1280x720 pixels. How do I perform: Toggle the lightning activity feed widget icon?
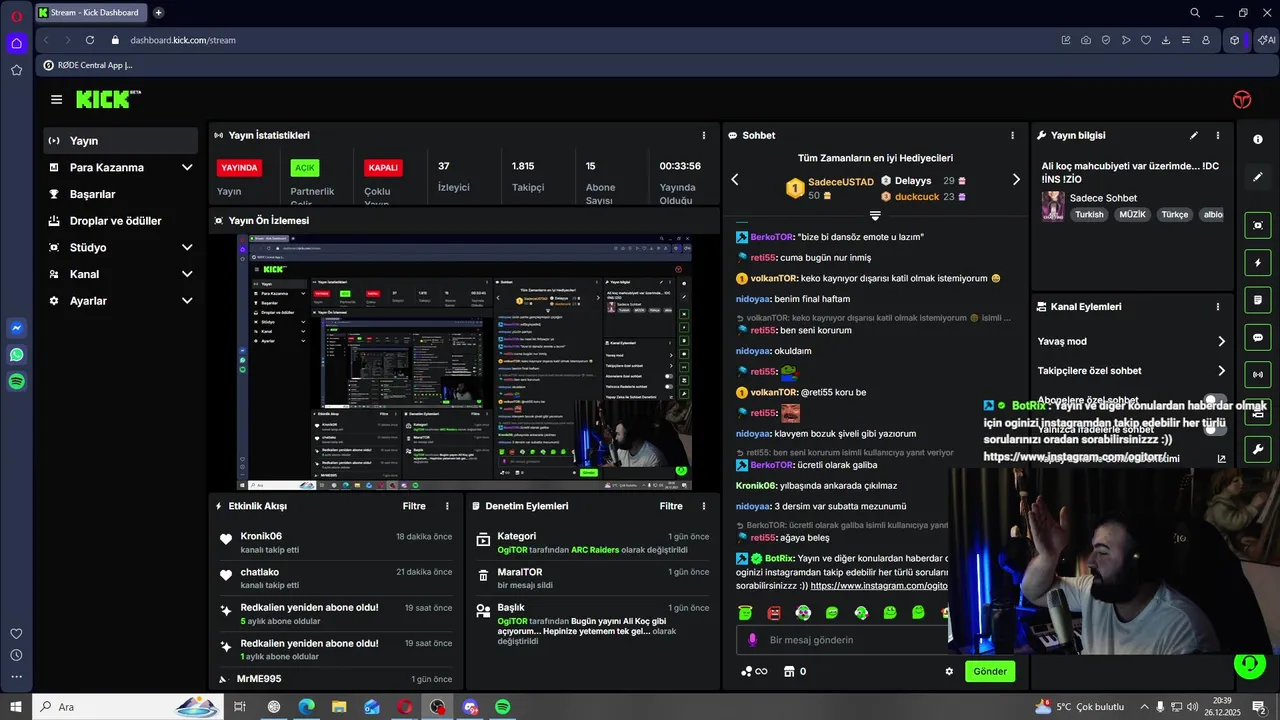click(1258, 263)
